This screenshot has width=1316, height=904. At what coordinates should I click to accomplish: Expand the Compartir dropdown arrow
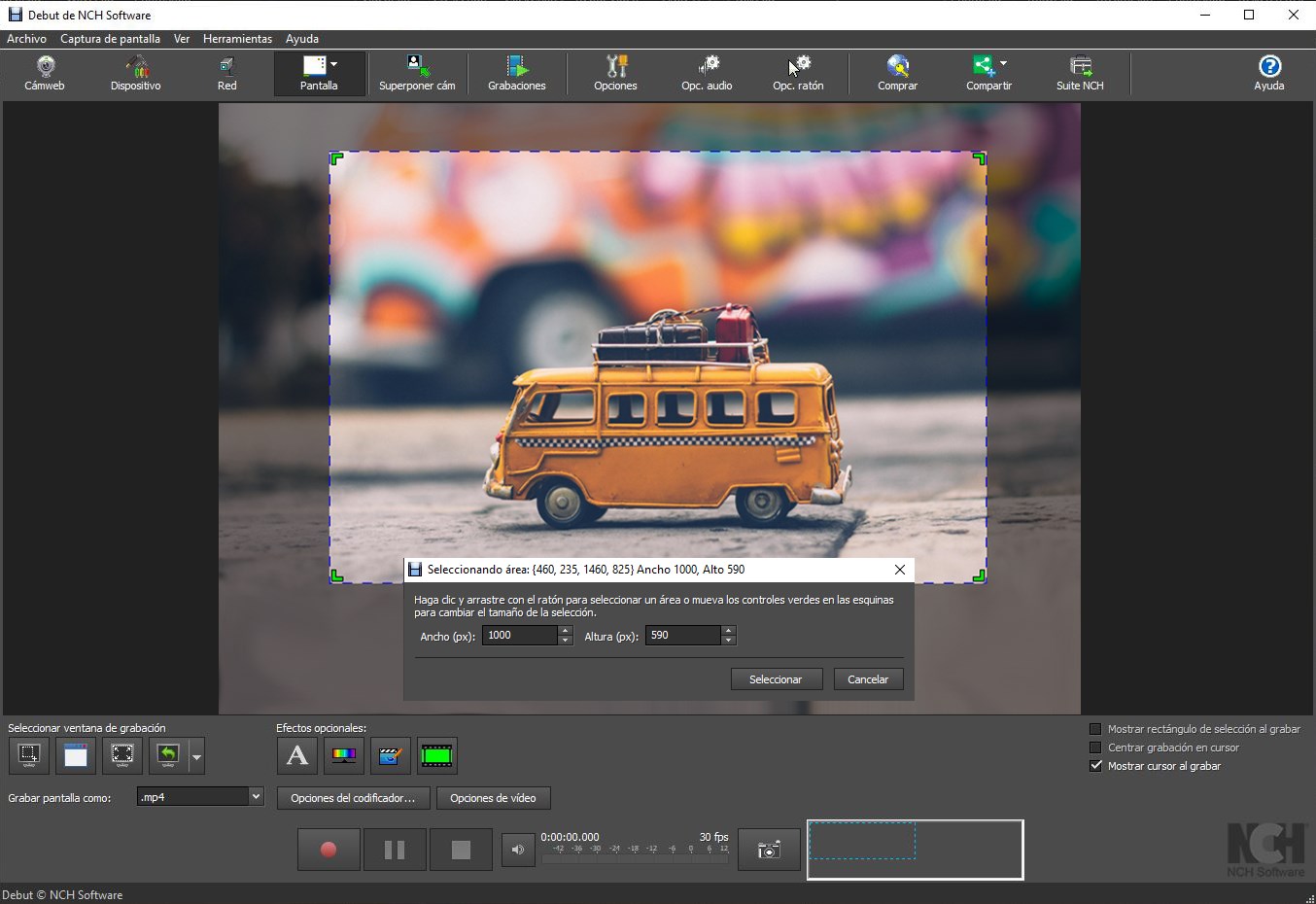[1003, 64]
